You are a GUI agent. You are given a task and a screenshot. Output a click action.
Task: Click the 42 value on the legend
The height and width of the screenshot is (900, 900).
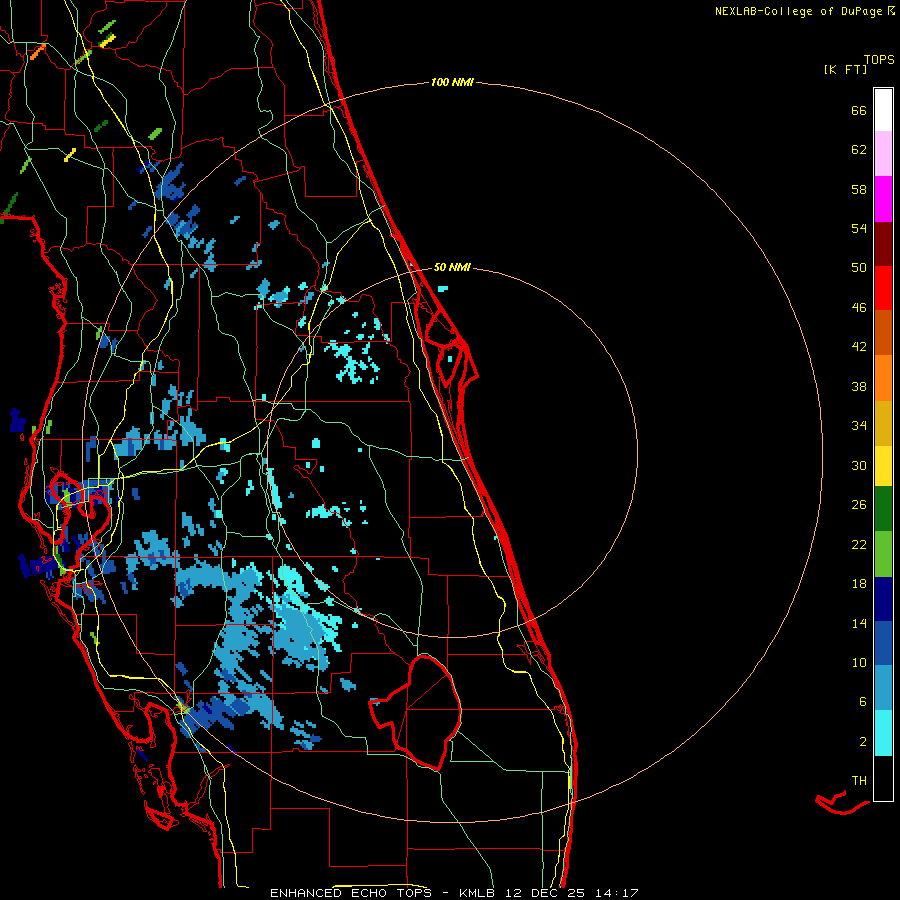pyautogui.click(x=859, y=347)
